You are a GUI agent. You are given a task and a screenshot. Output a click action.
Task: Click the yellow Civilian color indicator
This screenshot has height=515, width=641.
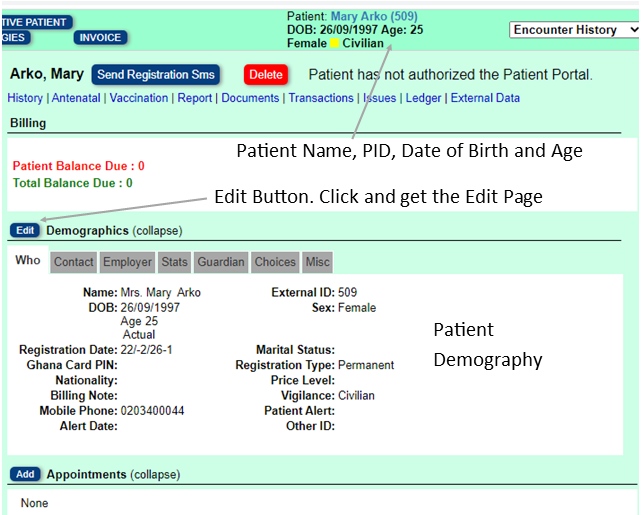(x=335, y=44)
